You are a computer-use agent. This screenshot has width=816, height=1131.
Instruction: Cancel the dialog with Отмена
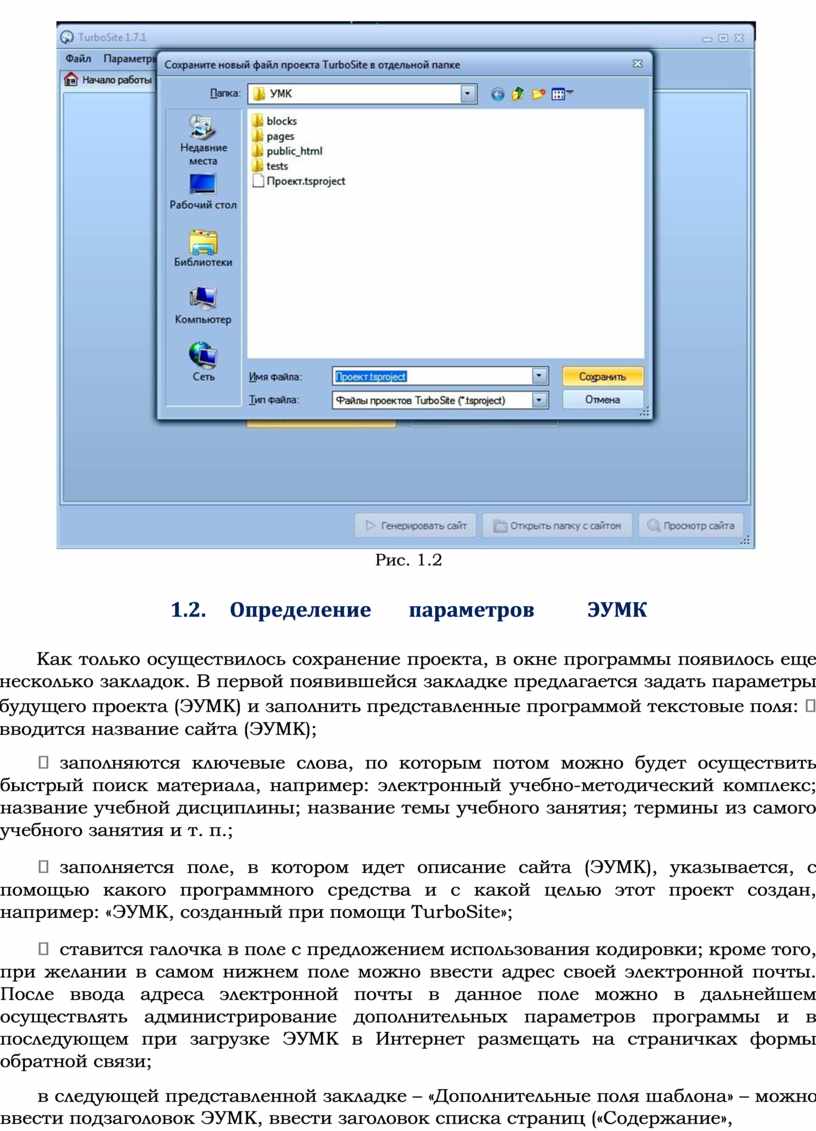tap(602, 400)
